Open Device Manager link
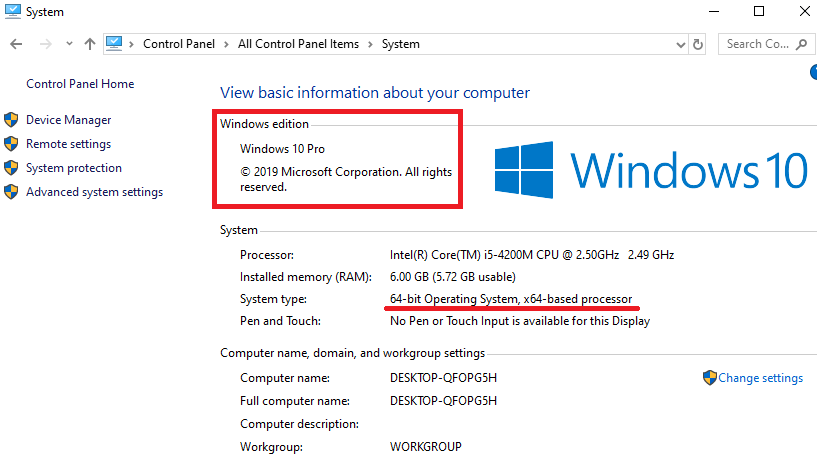817x463 pixels. [69, 120]
